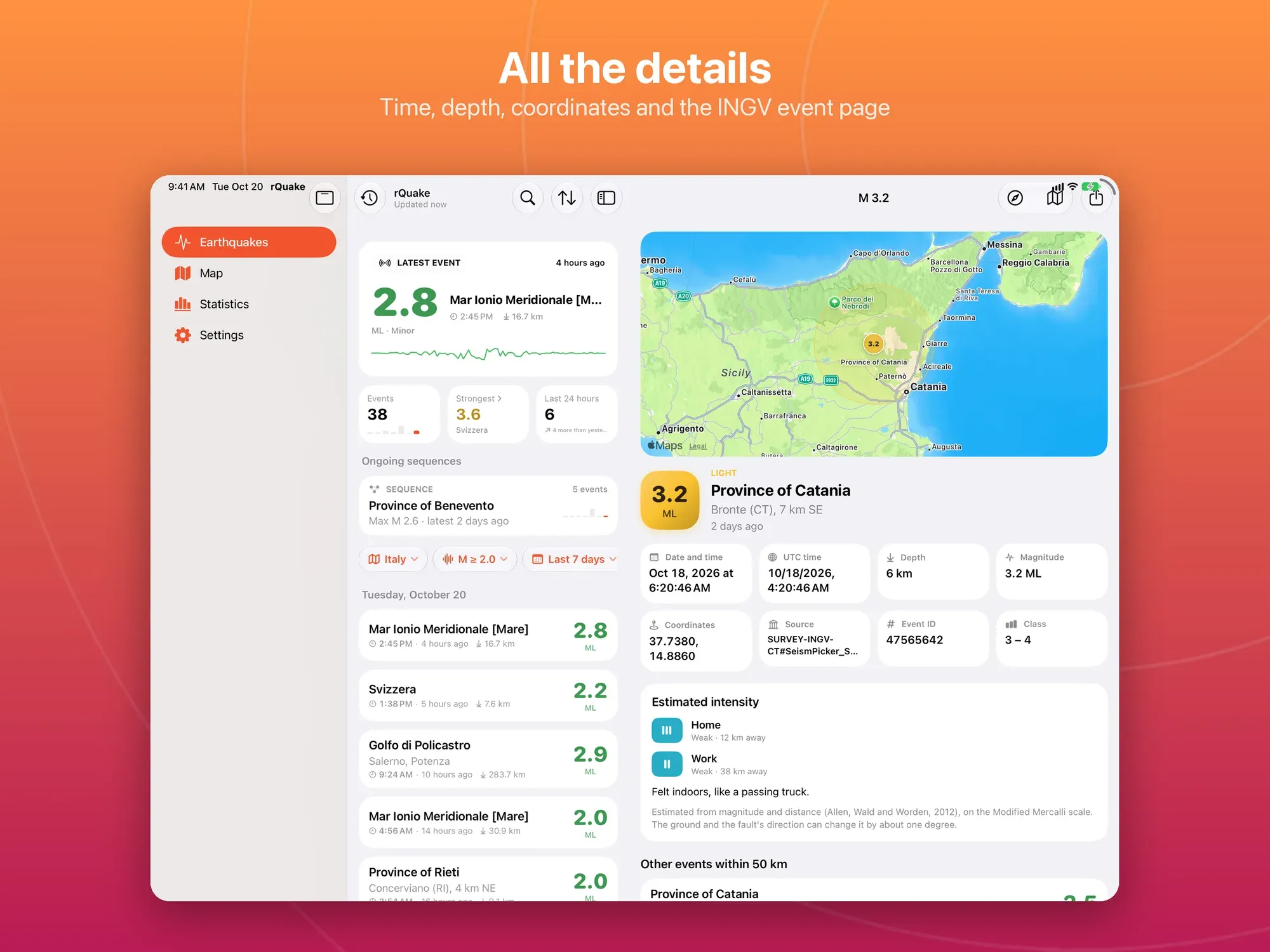Screen dimensions: 1270x952
Task: Open Settings from the sidebar
Action: tap(249, 335)
